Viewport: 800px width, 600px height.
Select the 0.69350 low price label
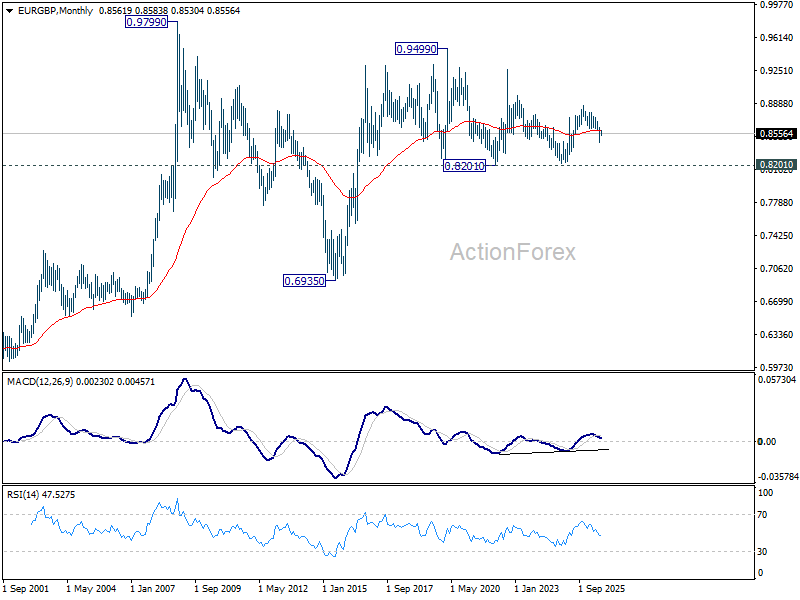[x=305, y=281]
